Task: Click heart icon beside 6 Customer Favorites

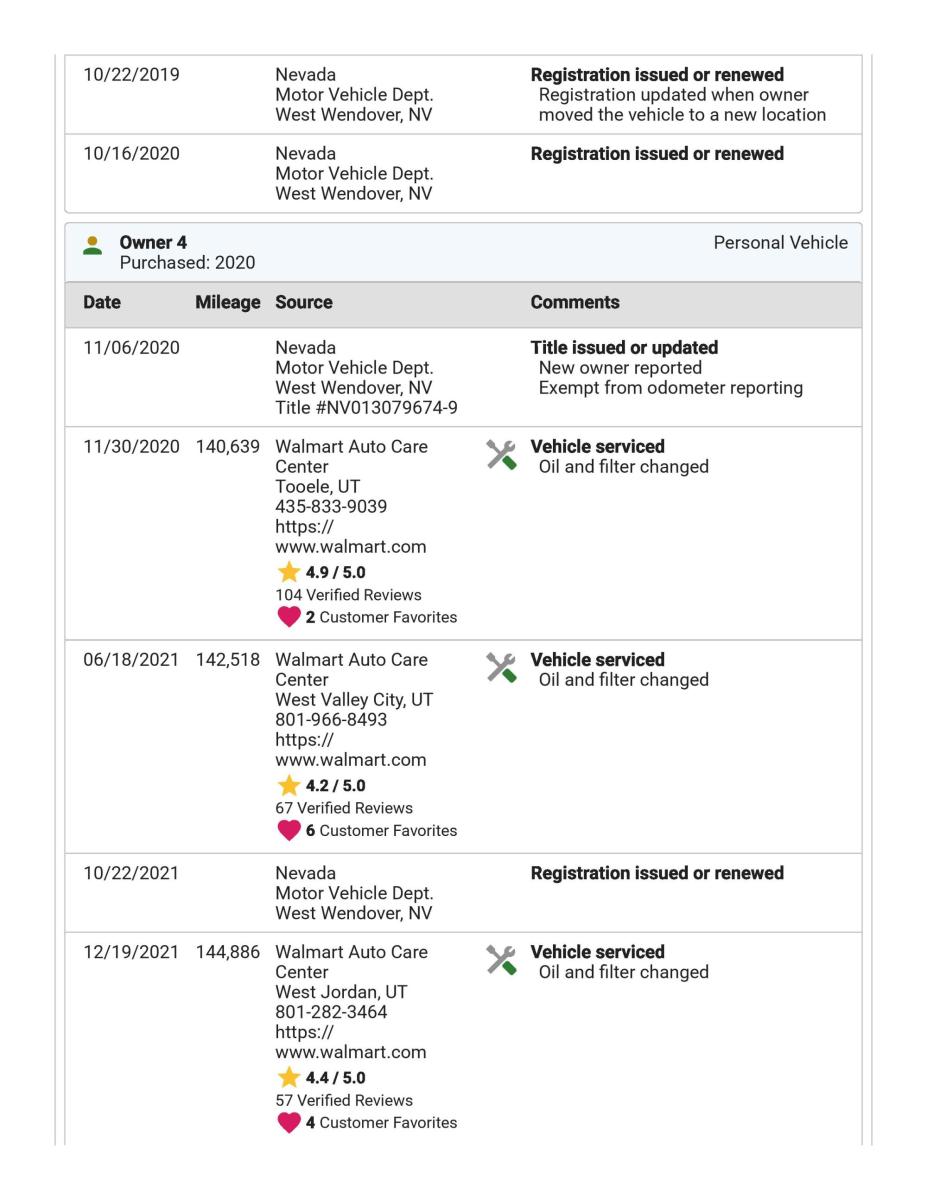Action: [288, 831]
